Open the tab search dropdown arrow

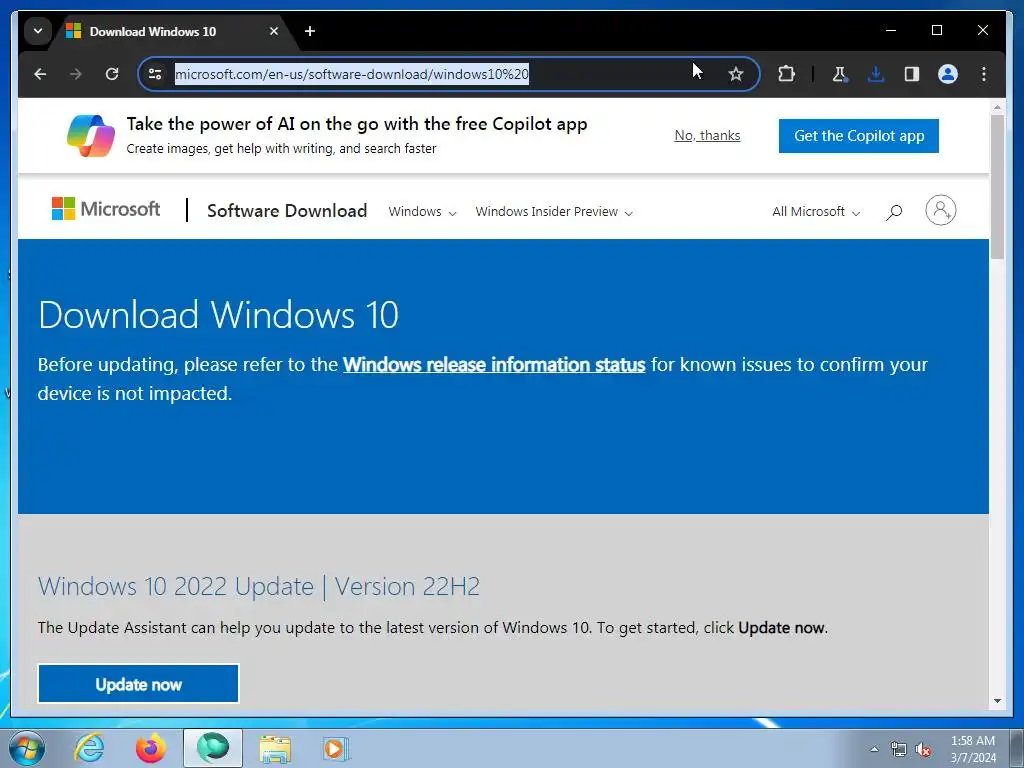click(x=38, y=31)
